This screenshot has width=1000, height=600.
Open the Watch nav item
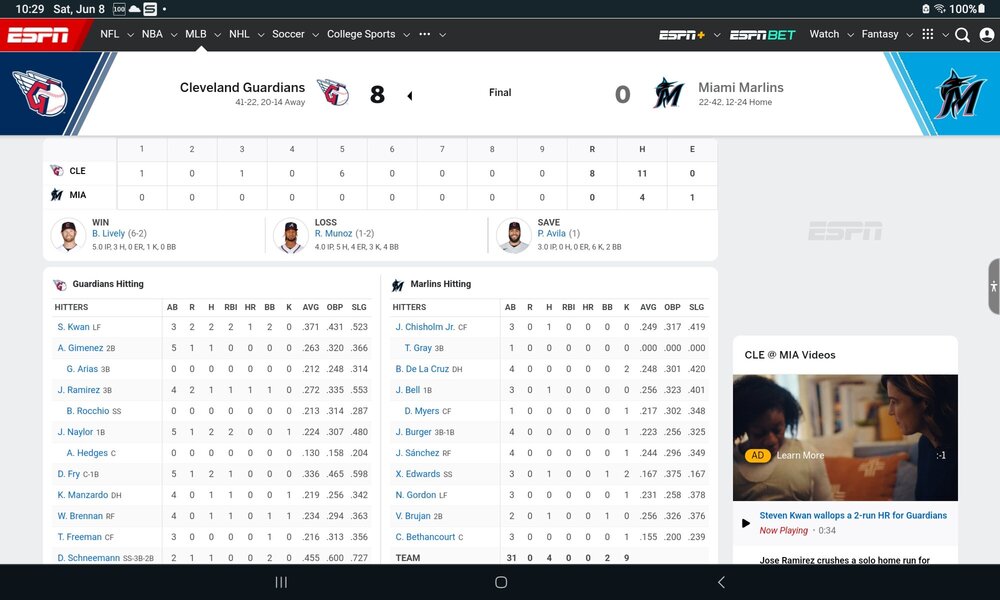(x=824, y=34)
